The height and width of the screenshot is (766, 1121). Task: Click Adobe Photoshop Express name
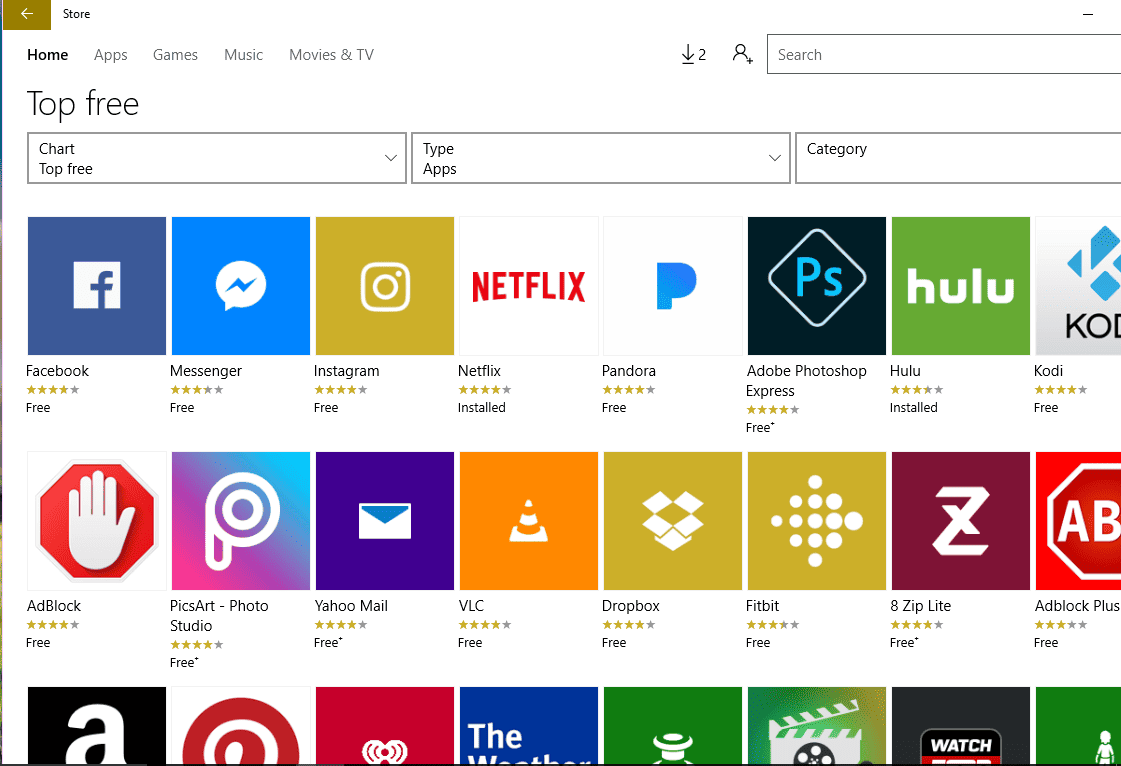pos(806,380)
